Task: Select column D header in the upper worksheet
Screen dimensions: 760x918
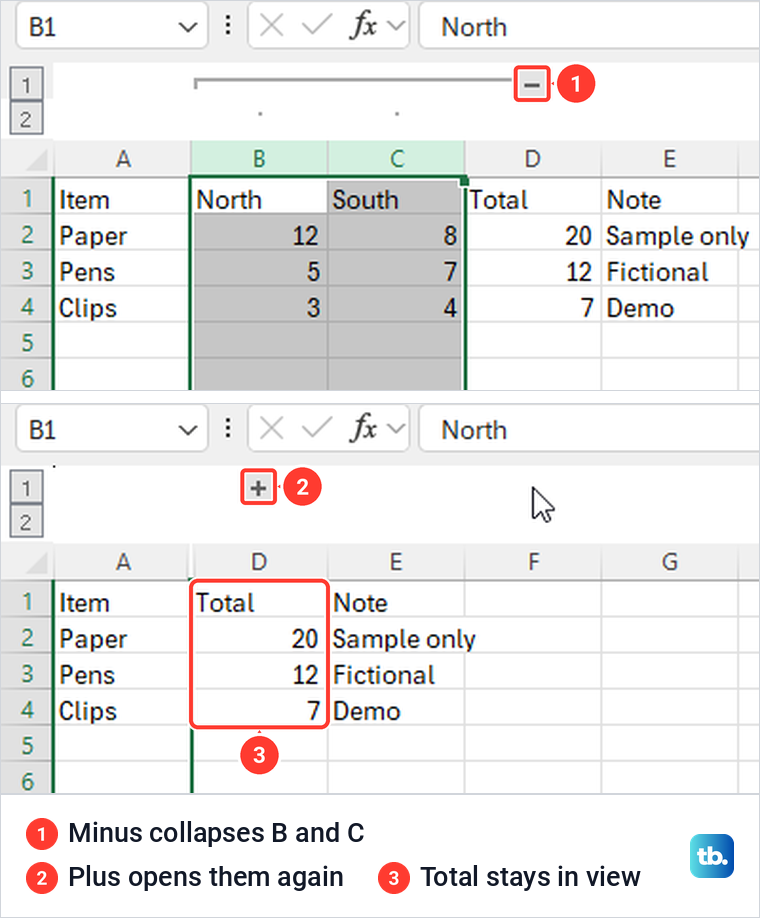Action: [x=533, y=159]
